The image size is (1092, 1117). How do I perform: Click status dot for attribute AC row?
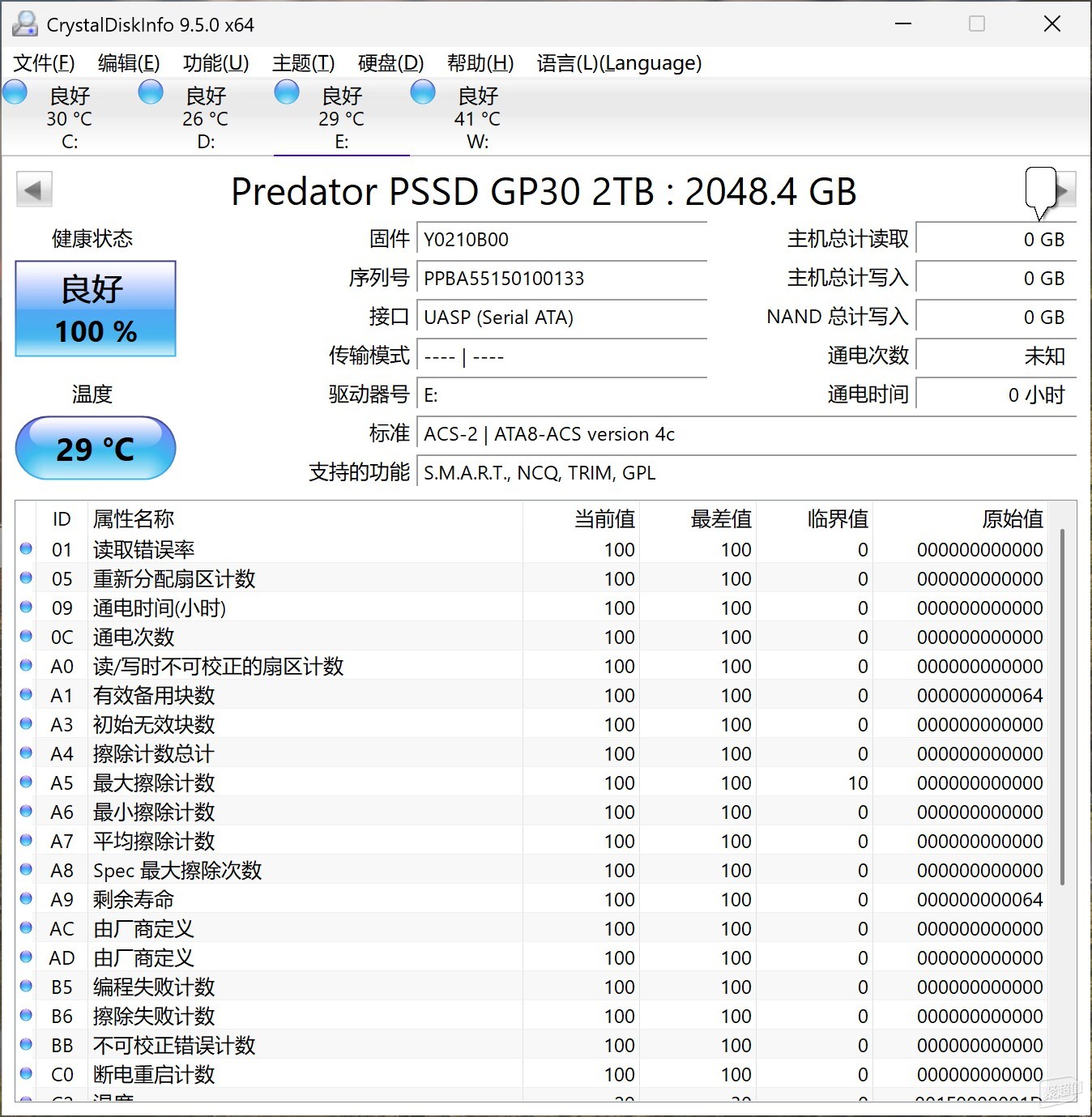[x=26, y=928]
